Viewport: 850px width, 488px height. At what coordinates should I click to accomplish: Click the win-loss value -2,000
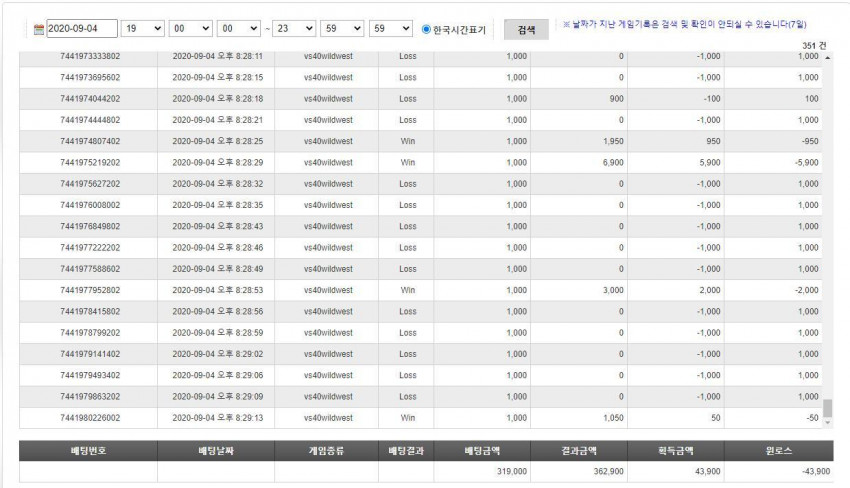(x=807, y=290)
